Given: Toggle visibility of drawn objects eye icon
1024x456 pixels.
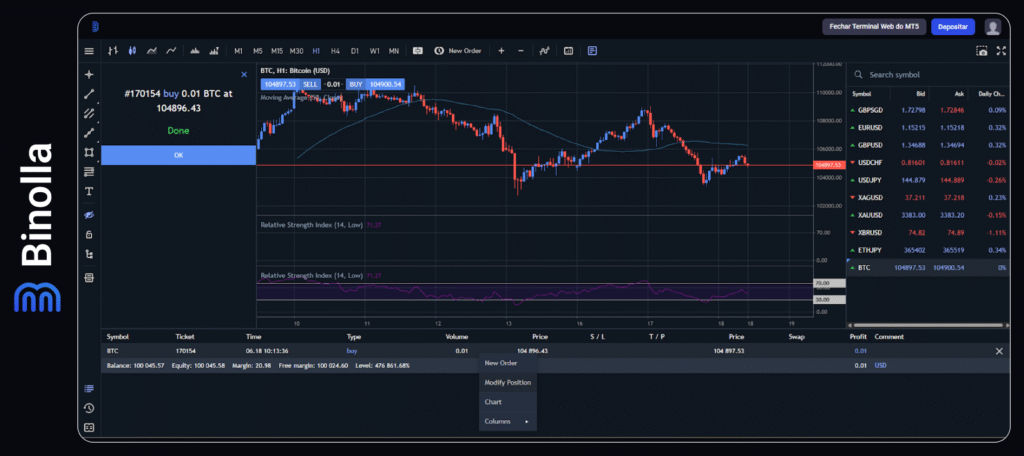Looking at the screenshot, I should 89,215.
